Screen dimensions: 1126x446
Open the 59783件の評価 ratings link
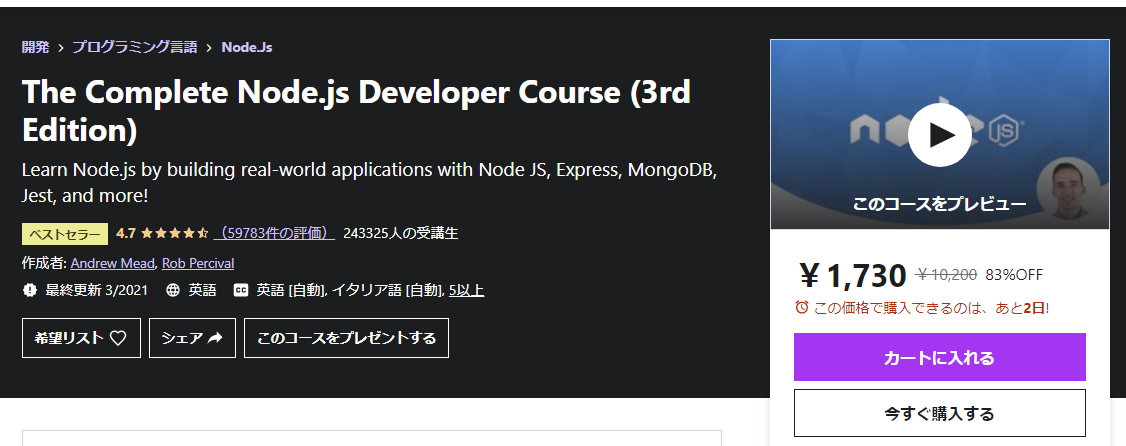(x=274, y=233)
